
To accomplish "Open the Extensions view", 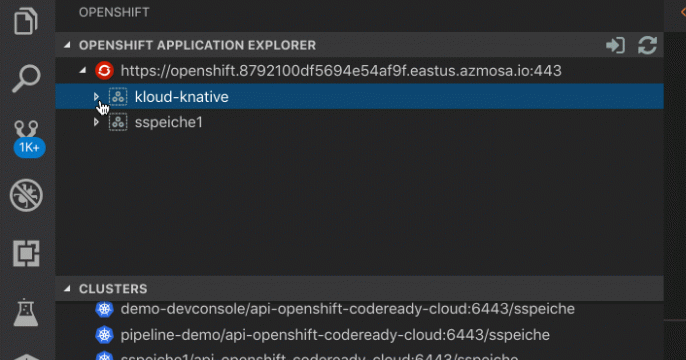I will 26,253.
